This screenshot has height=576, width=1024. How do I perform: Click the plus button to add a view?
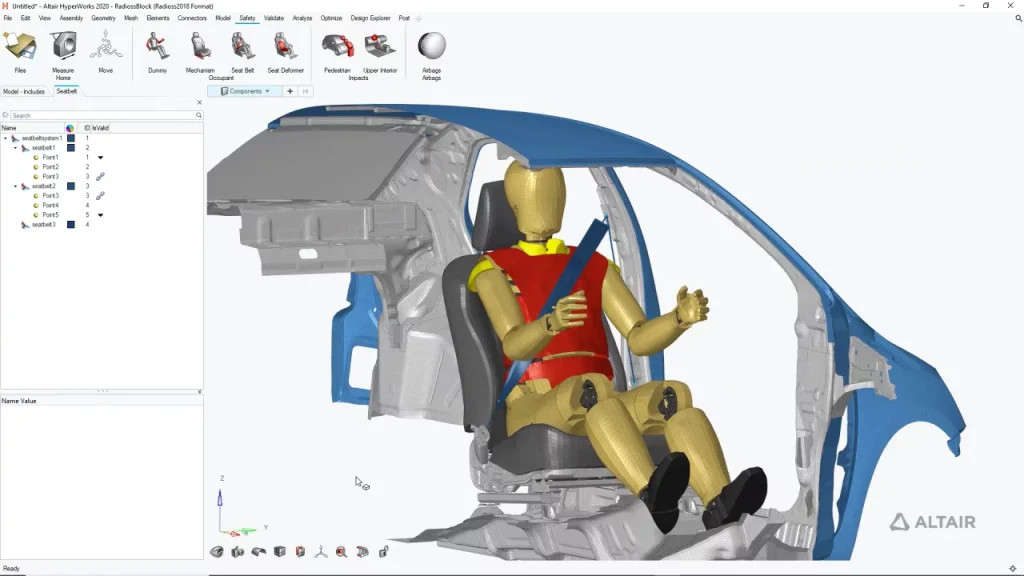coord(289,90)
